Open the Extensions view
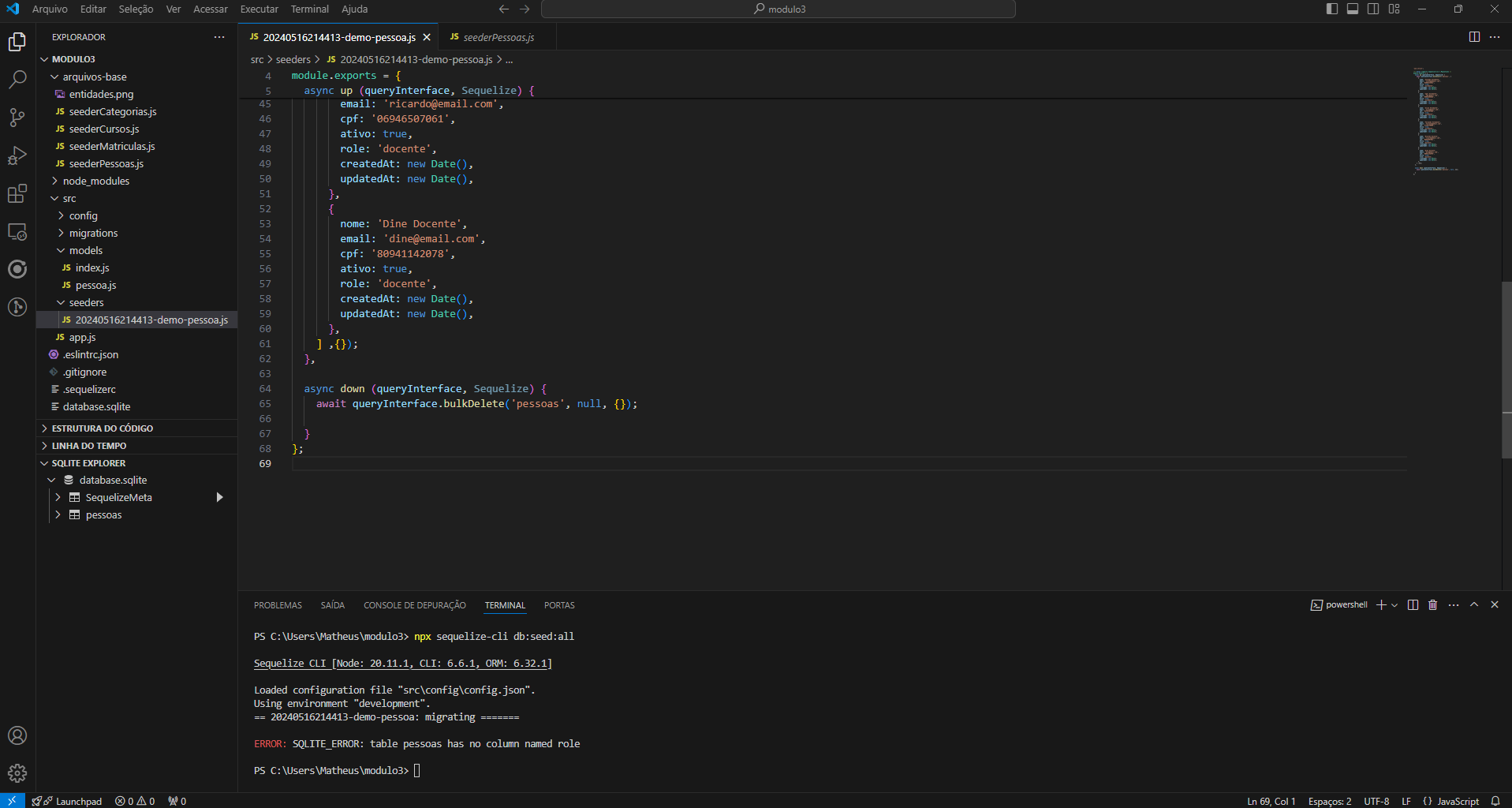Screen dimensions: 1512x808 [17, 193]
